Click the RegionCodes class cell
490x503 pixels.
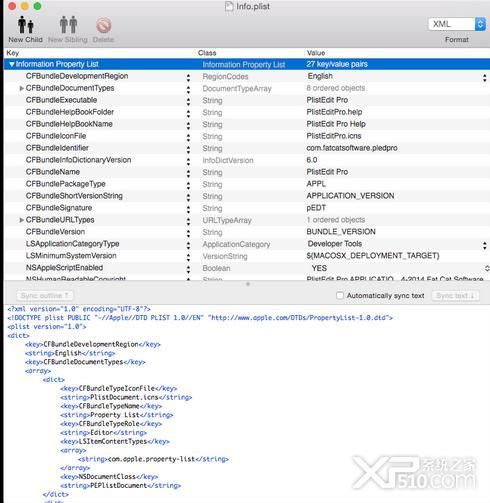click(x=225, y=76)
